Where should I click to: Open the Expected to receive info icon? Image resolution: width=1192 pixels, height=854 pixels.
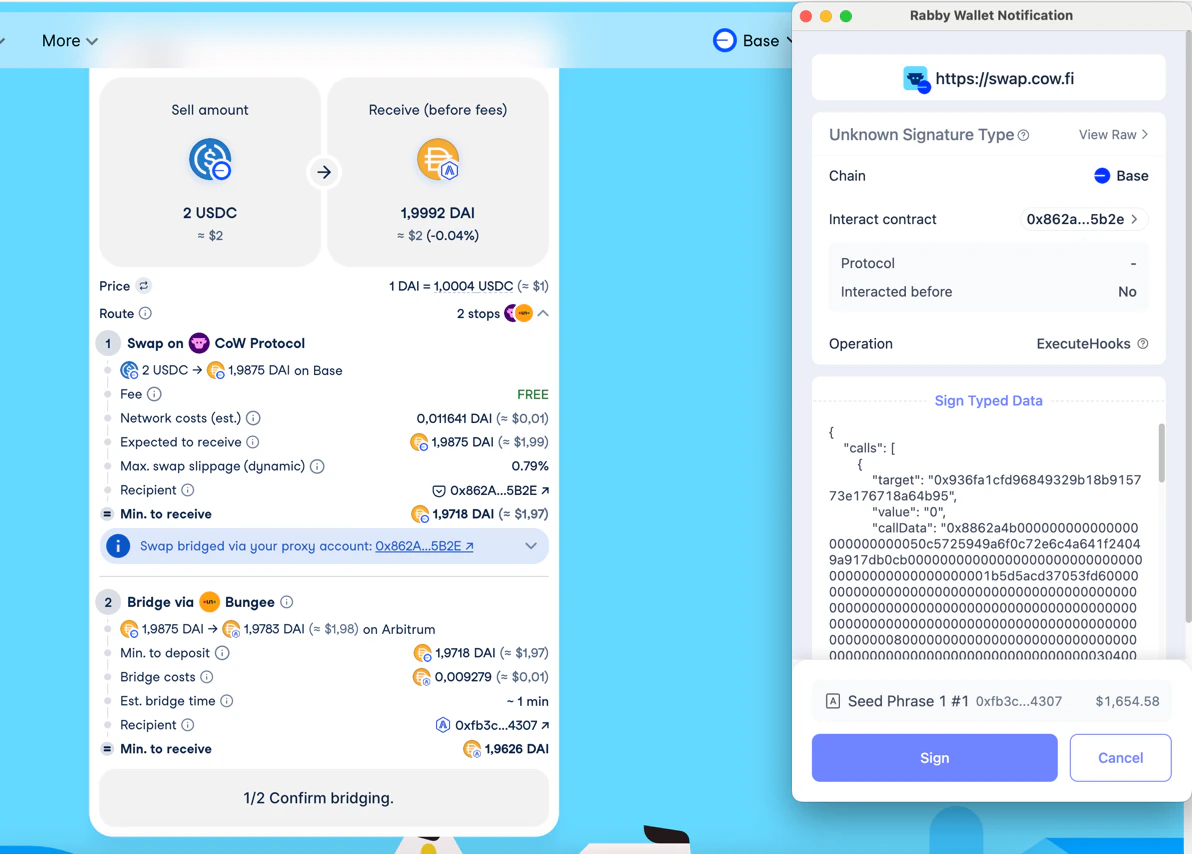(253, 442)
